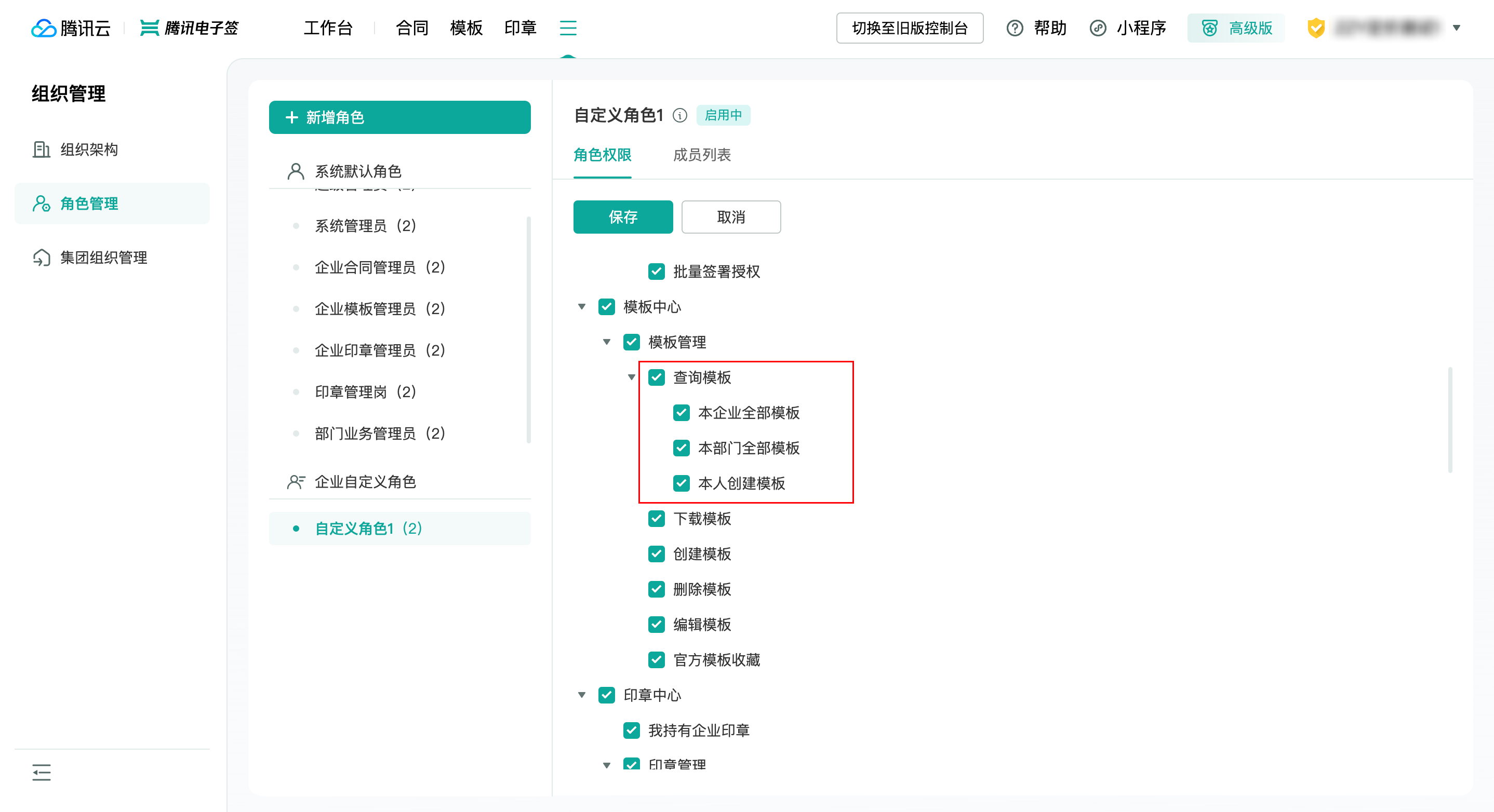1494x812 pixels.
Task: Toggle the 本企业全部模板 checkbox
Action: coord(682,413)
